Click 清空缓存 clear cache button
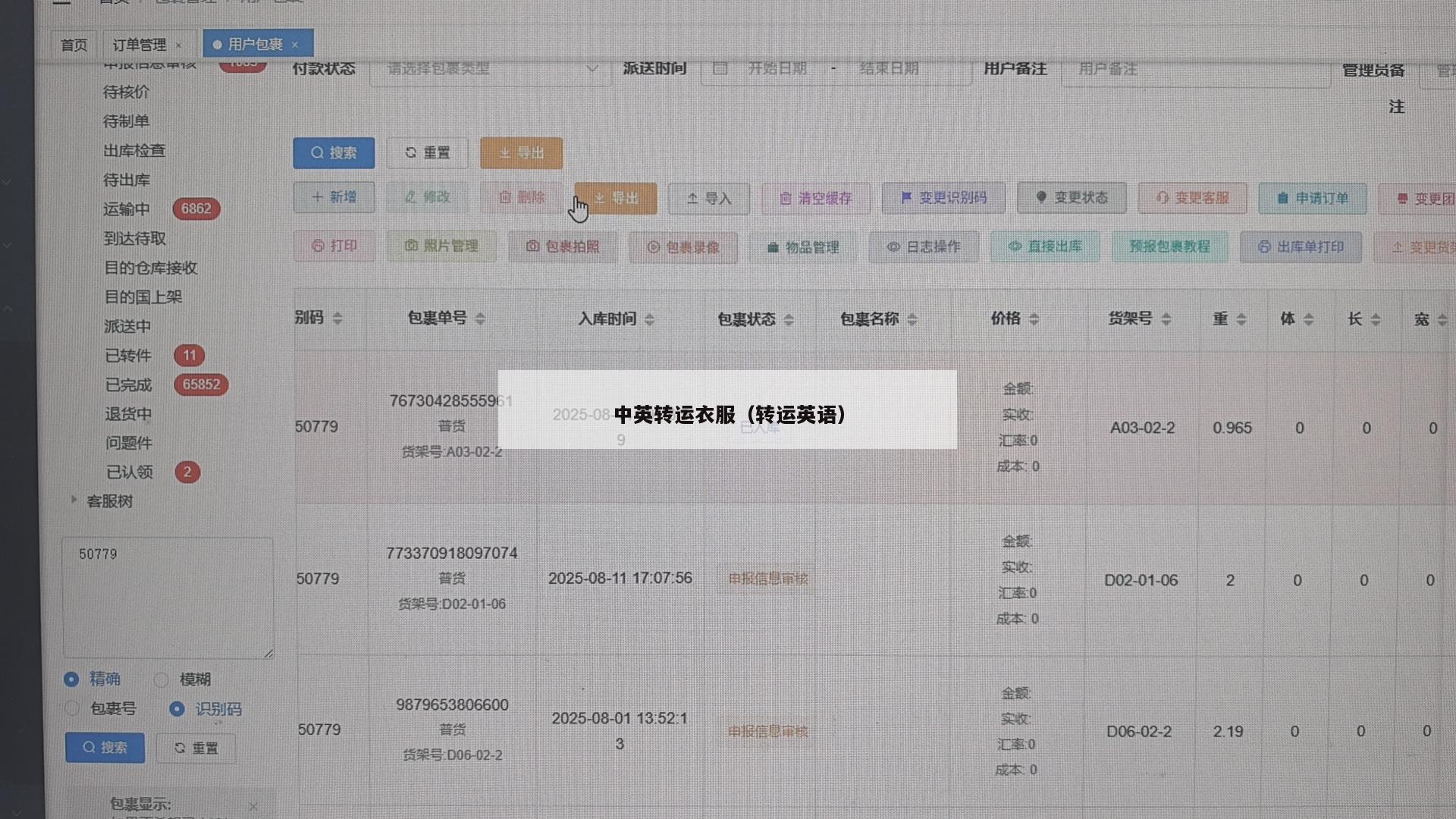 [x=815, y=199]
